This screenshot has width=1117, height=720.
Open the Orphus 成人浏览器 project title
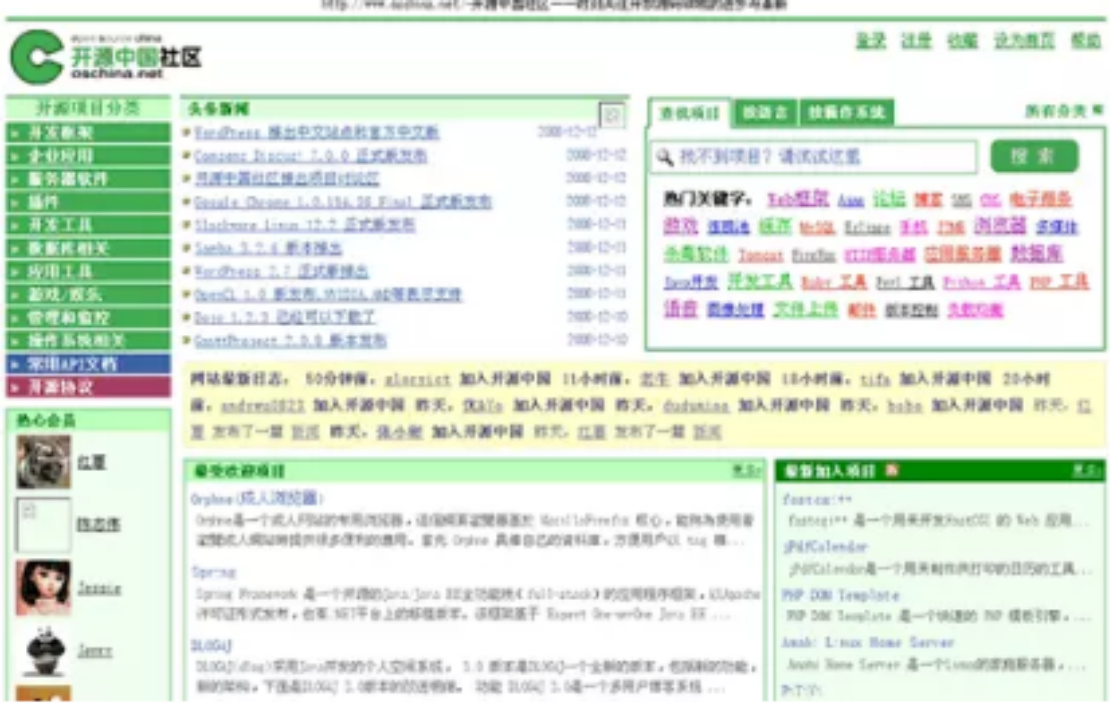[256, 498]
